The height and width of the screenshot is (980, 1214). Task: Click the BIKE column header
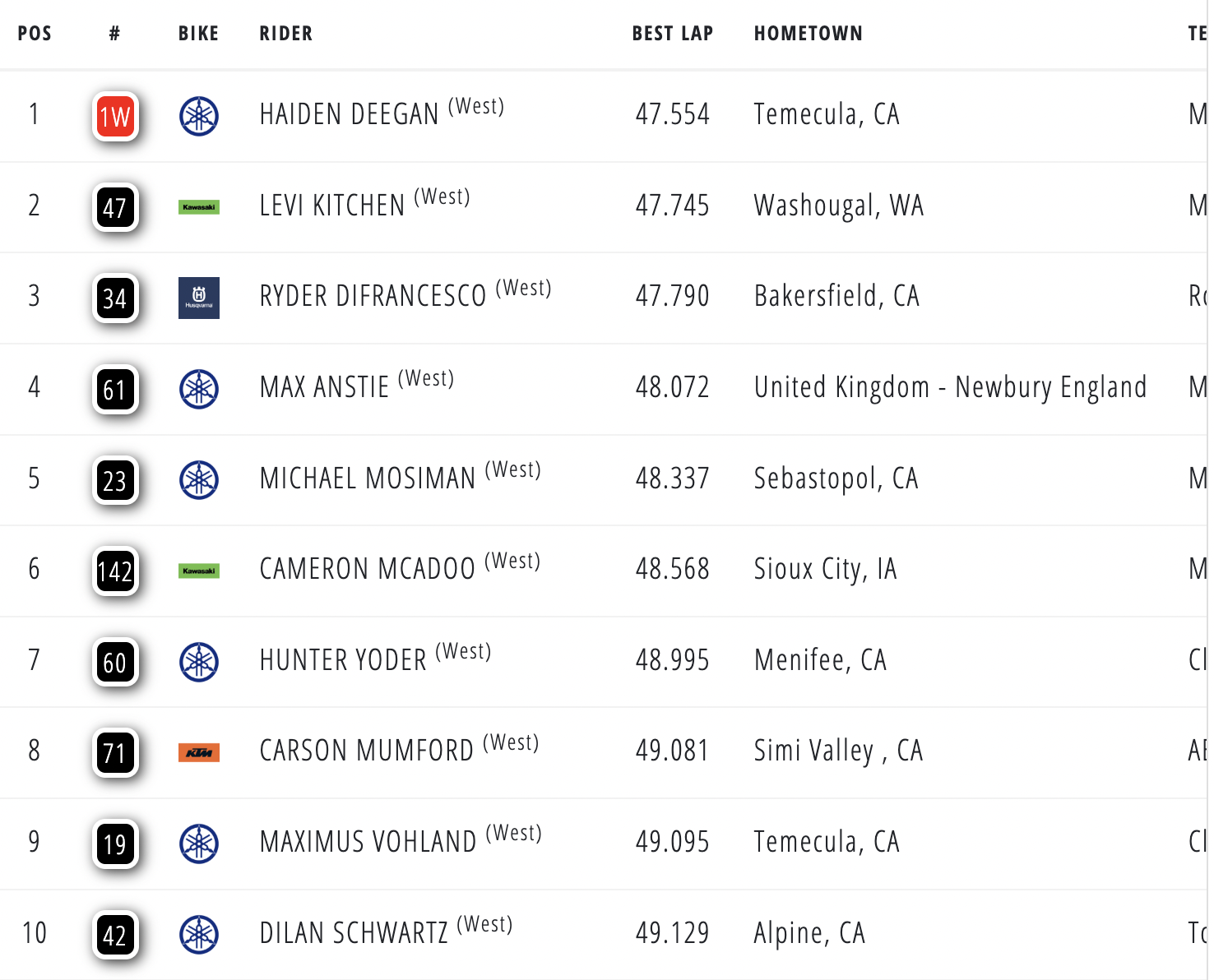[199, 34]
